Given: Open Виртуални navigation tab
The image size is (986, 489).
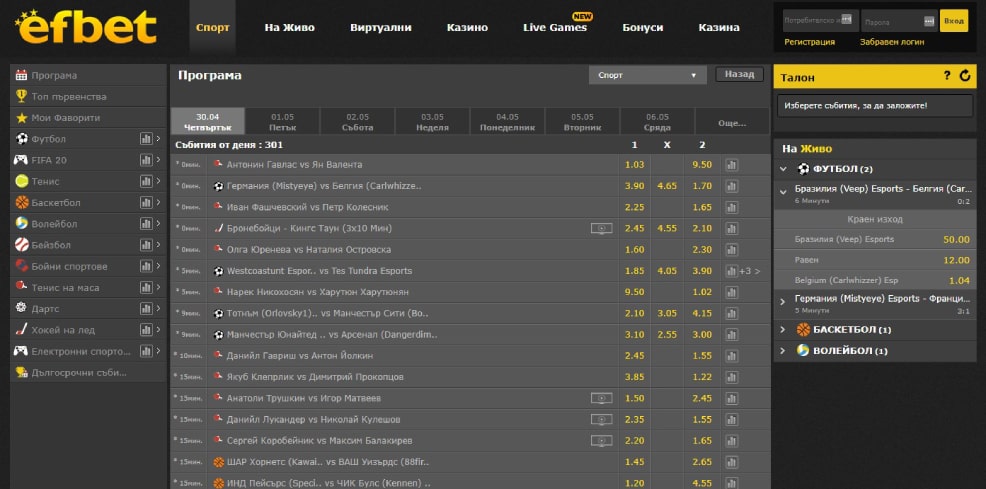Looking at the screenshot, I should (x=381, y=28).
